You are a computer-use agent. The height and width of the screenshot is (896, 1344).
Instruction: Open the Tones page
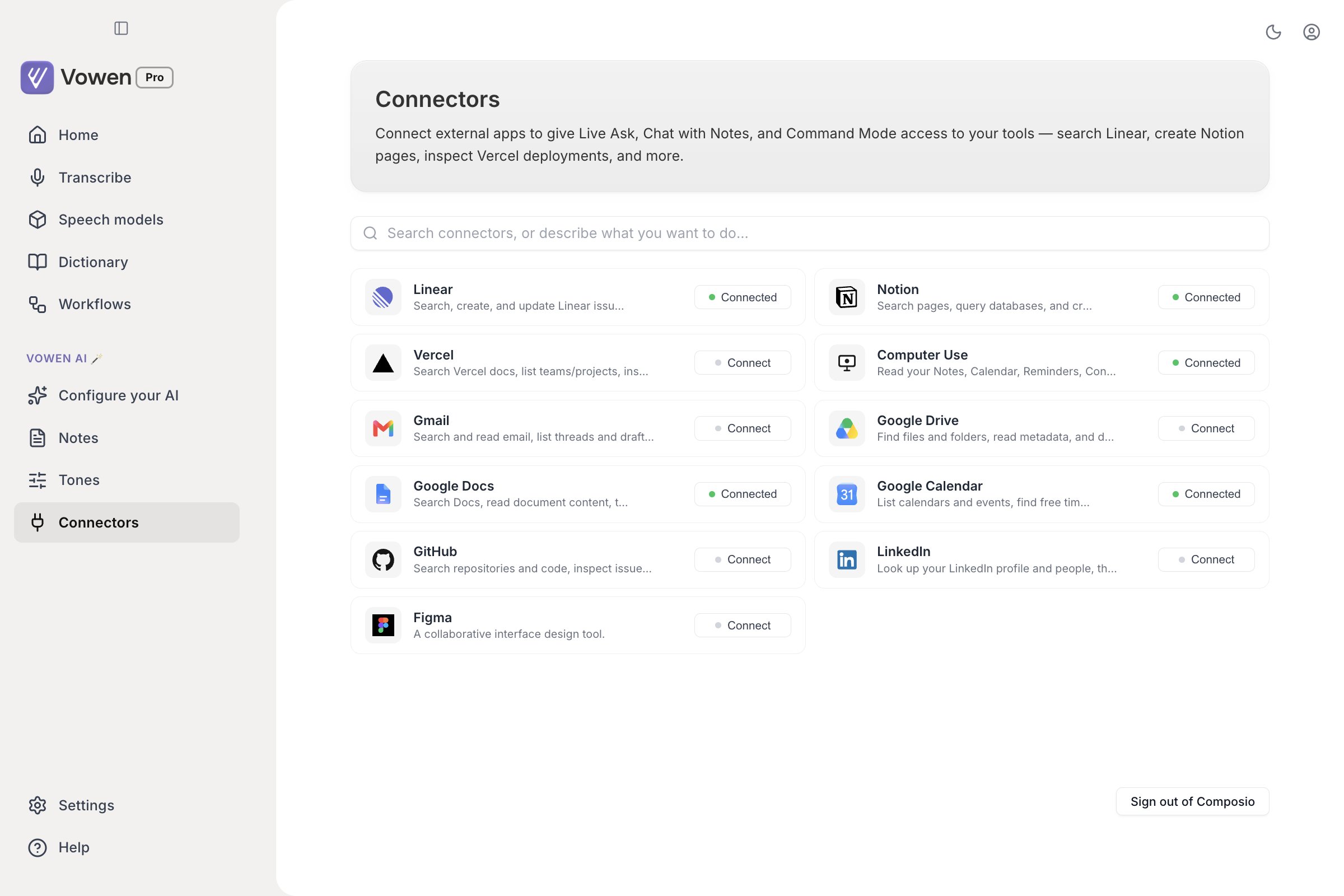127,480
